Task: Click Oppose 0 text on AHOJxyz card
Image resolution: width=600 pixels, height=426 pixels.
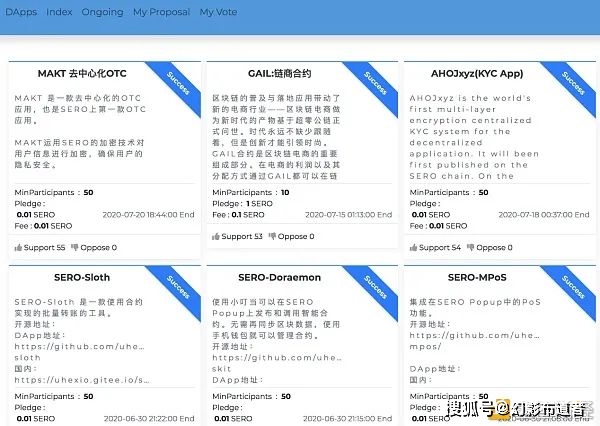Action: pyautogui.click(x=494, y=248)
